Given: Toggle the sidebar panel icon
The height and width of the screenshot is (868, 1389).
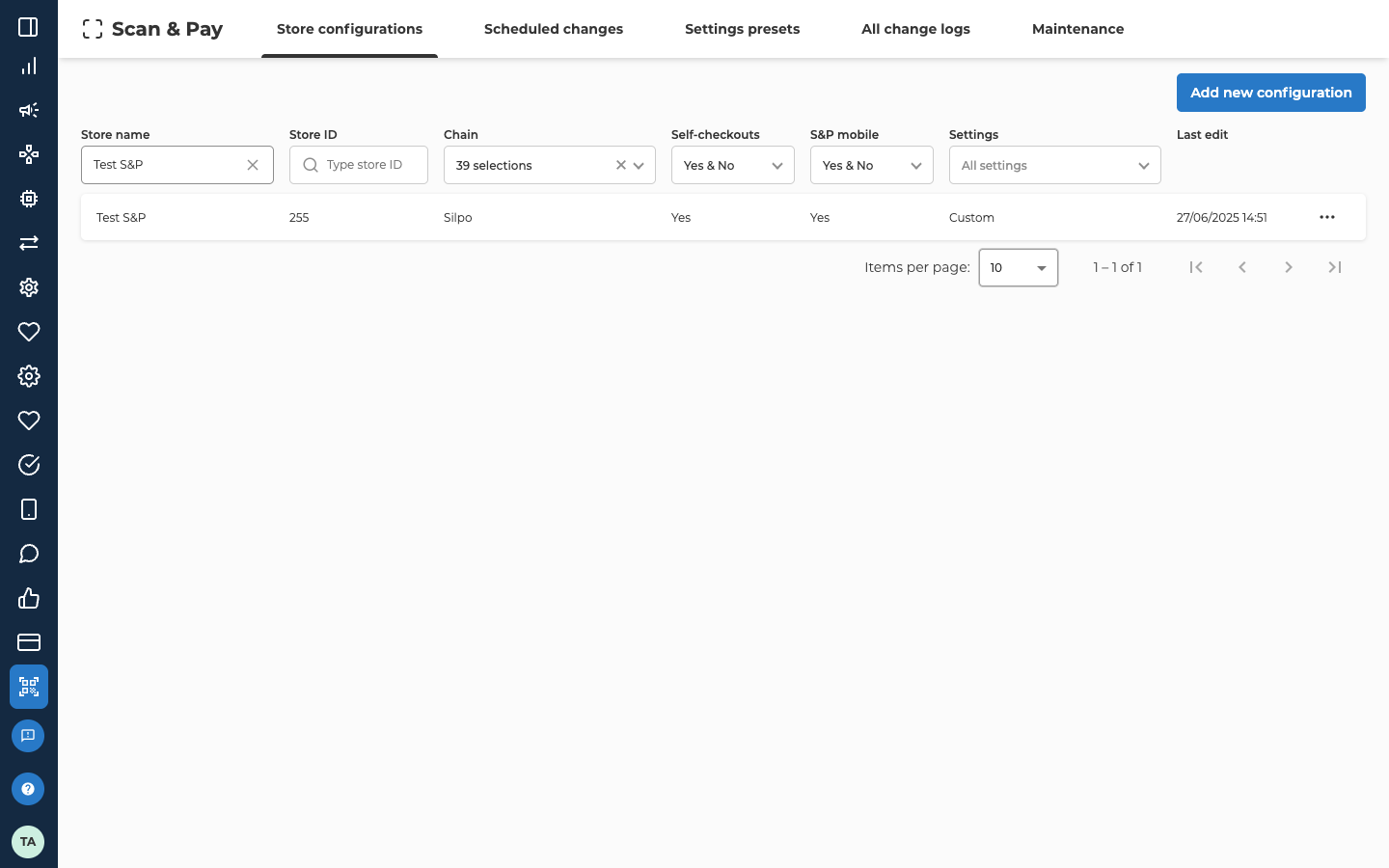Looking at the screenshot, I should point(29,27).
